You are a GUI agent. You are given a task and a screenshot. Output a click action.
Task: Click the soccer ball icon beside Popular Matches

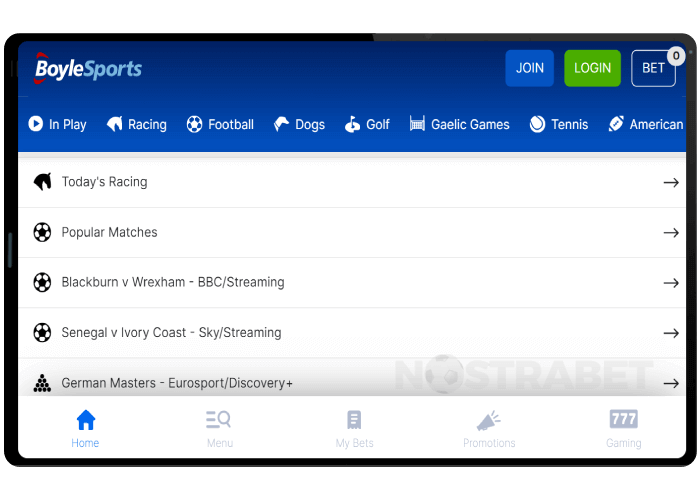tap(42, 232)
